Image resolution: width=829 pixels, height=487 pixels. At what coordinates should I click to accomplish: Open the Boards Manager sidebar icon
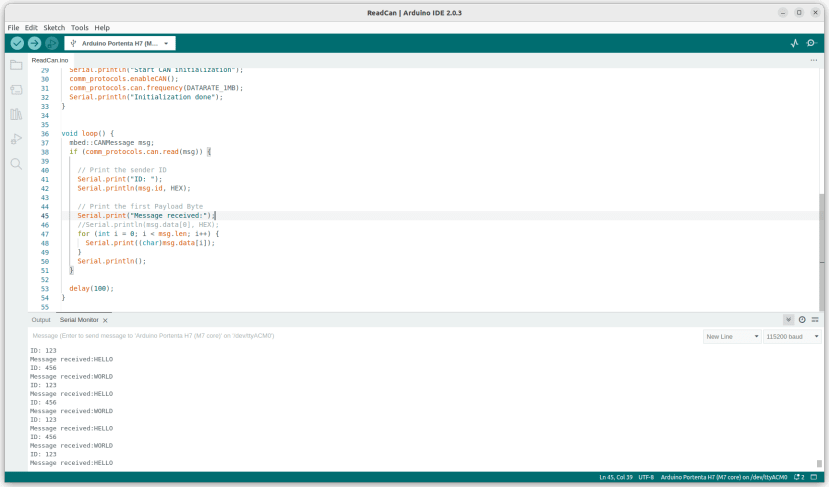point(16,90)
